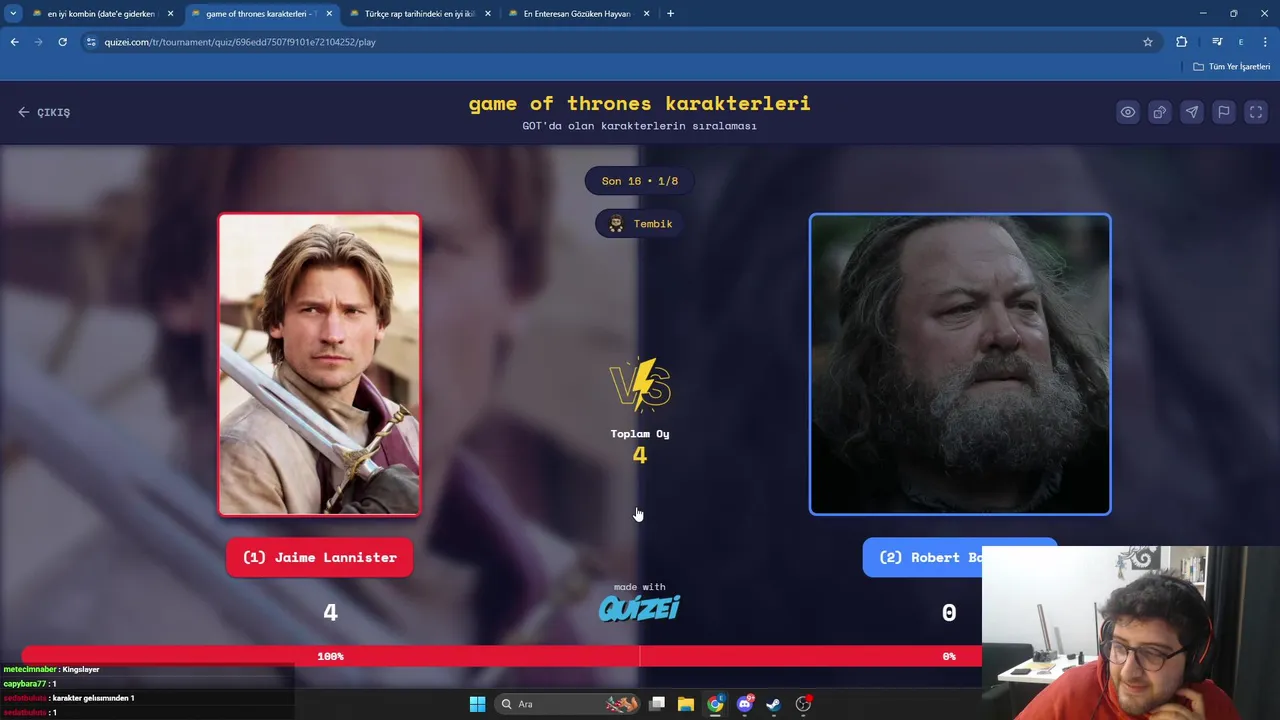1280x720 pixels.
Task: Go back with the browser back arrow
Action: point(14,42)
